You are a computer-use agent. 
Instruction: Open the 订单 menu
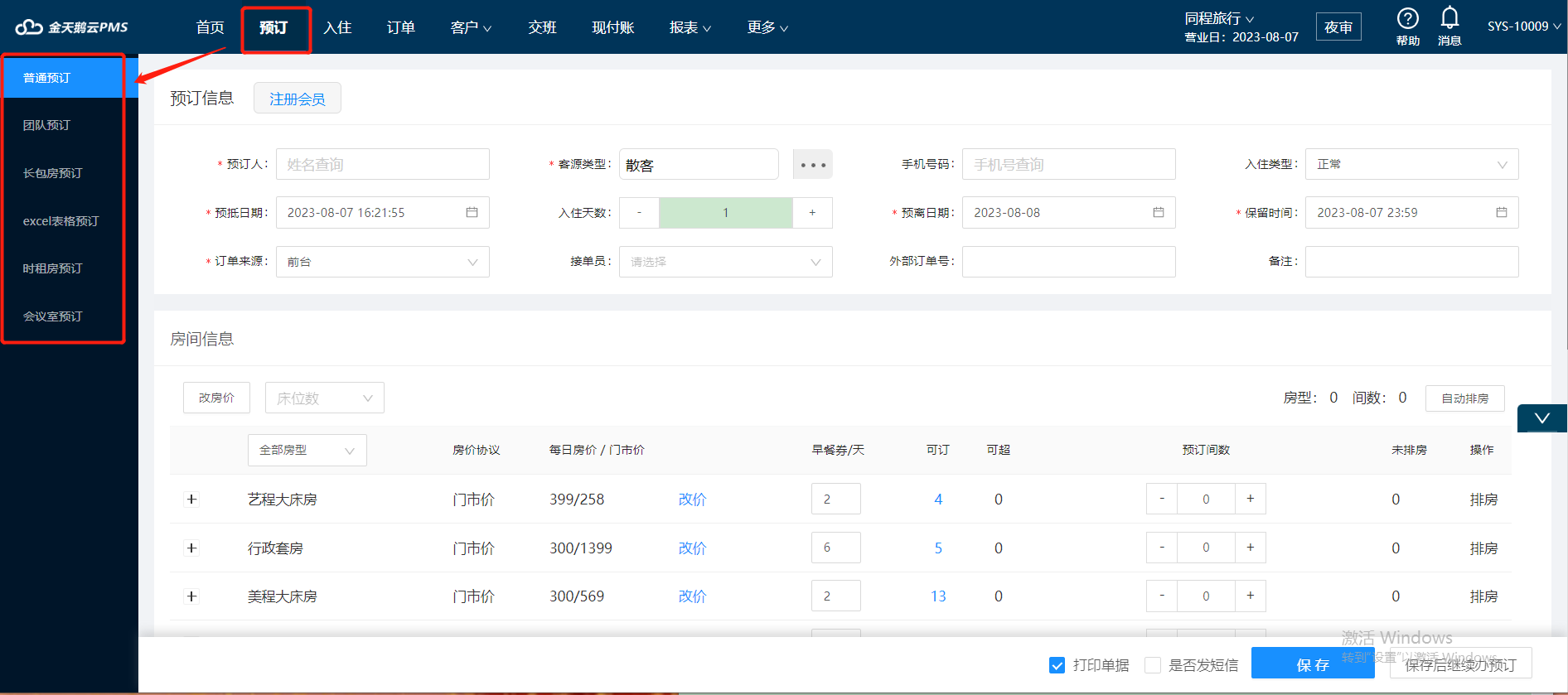(401, 27)
